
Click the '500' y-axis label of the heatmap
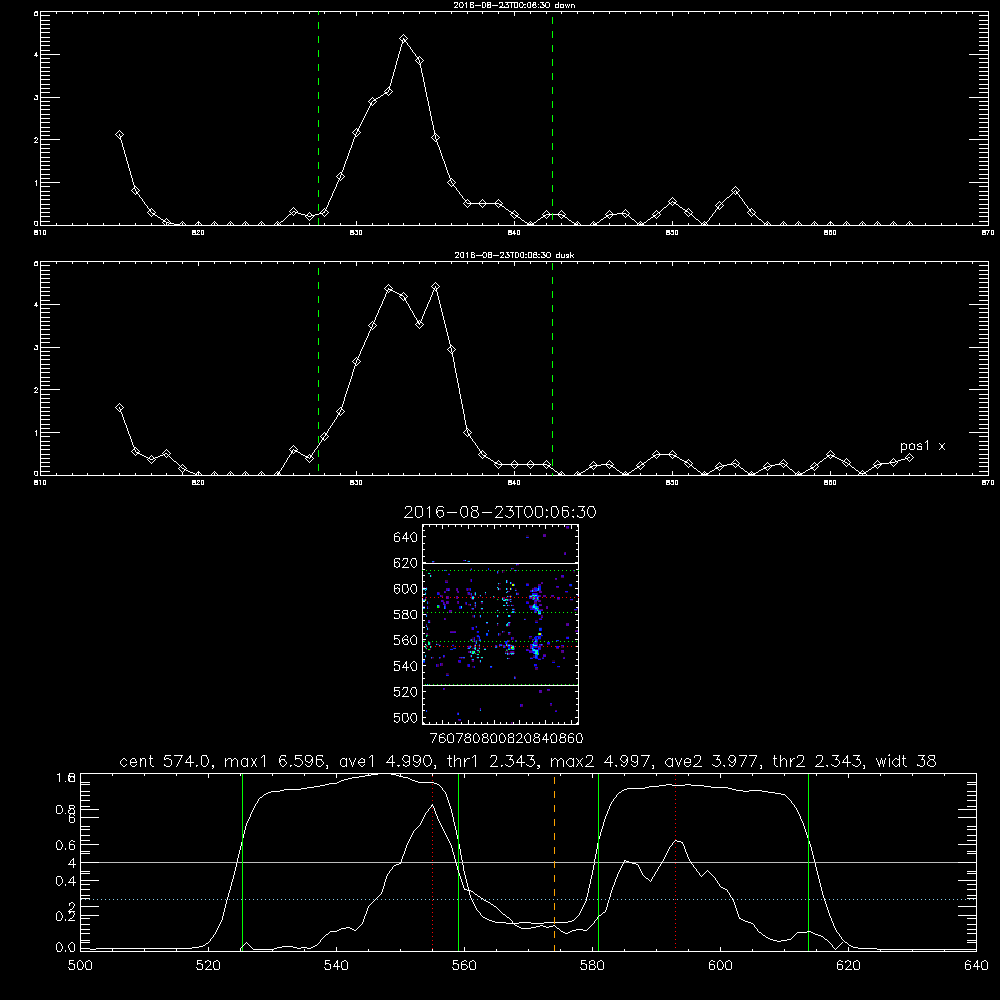[406, 718]
